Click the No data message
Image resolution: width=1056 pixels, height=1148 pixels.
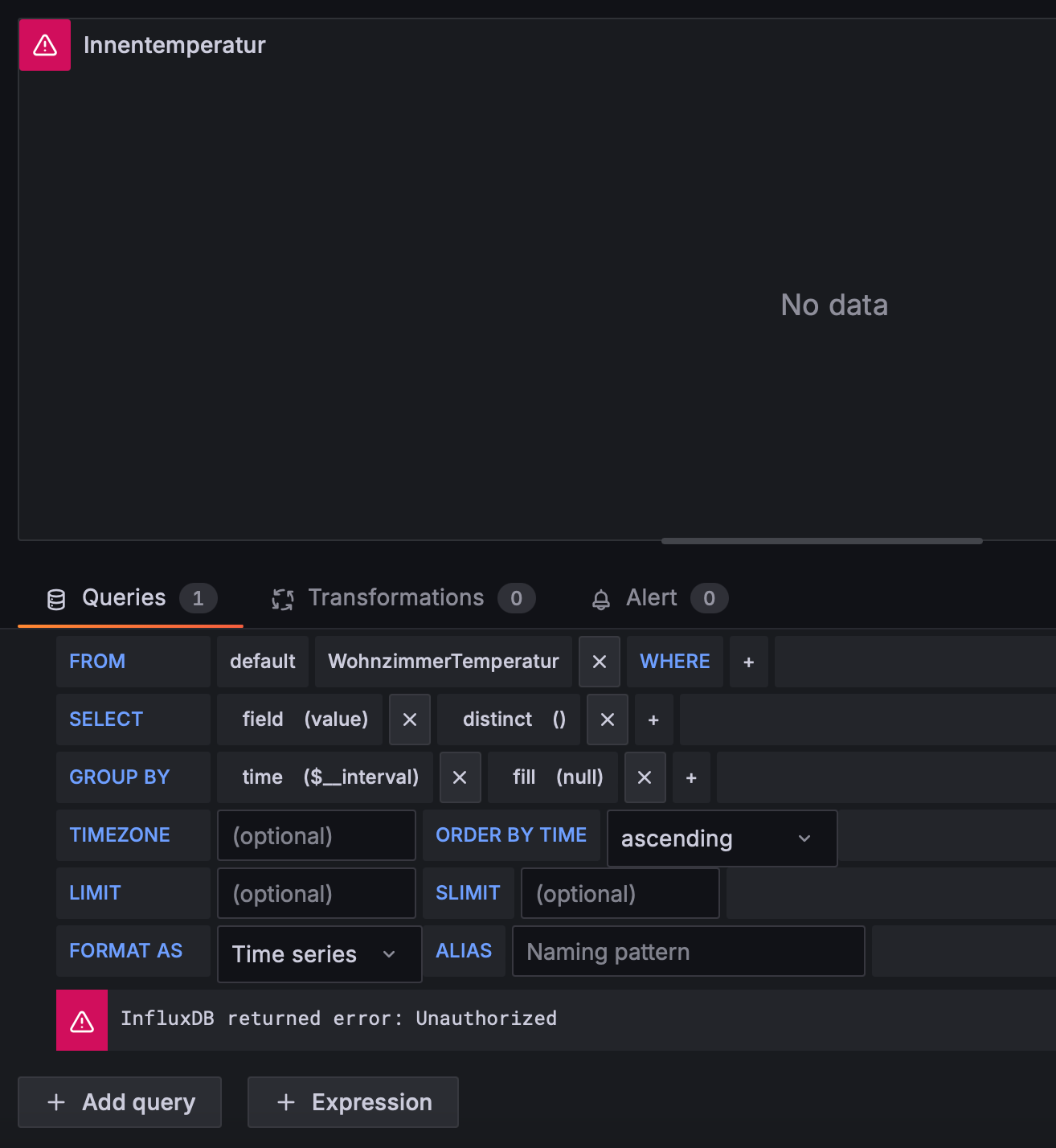pos(834,305)
